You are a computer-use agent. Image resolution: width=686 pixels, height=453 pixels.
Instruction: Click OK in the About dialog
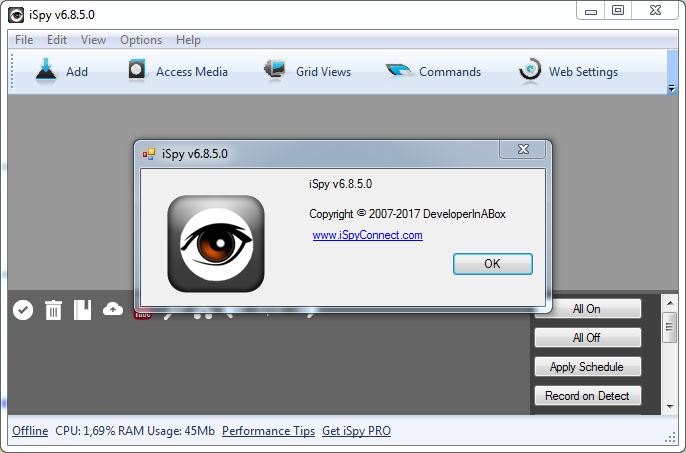(493, 264)
